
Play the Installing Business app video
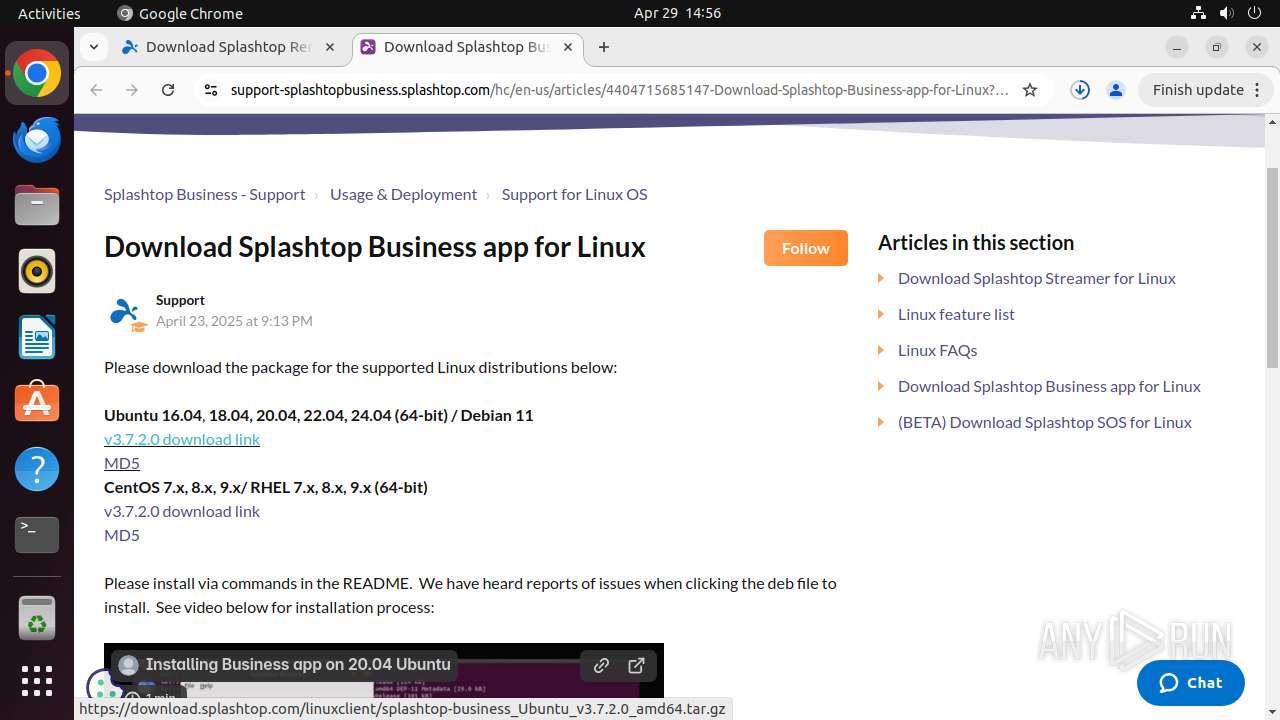coord(384,671)
